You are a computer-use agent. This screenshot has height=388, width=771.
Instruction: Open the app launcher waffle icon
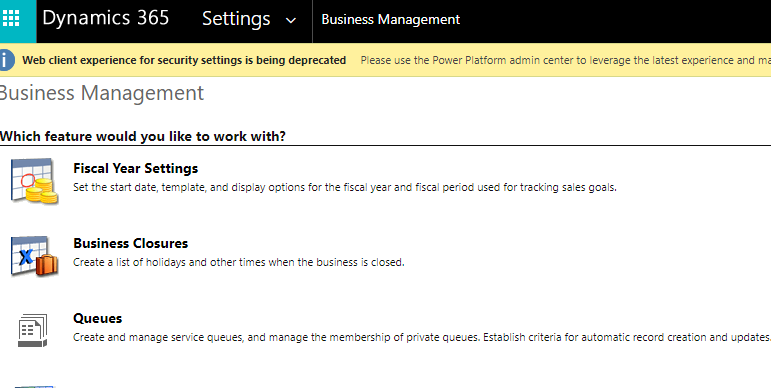pos(11,19)
